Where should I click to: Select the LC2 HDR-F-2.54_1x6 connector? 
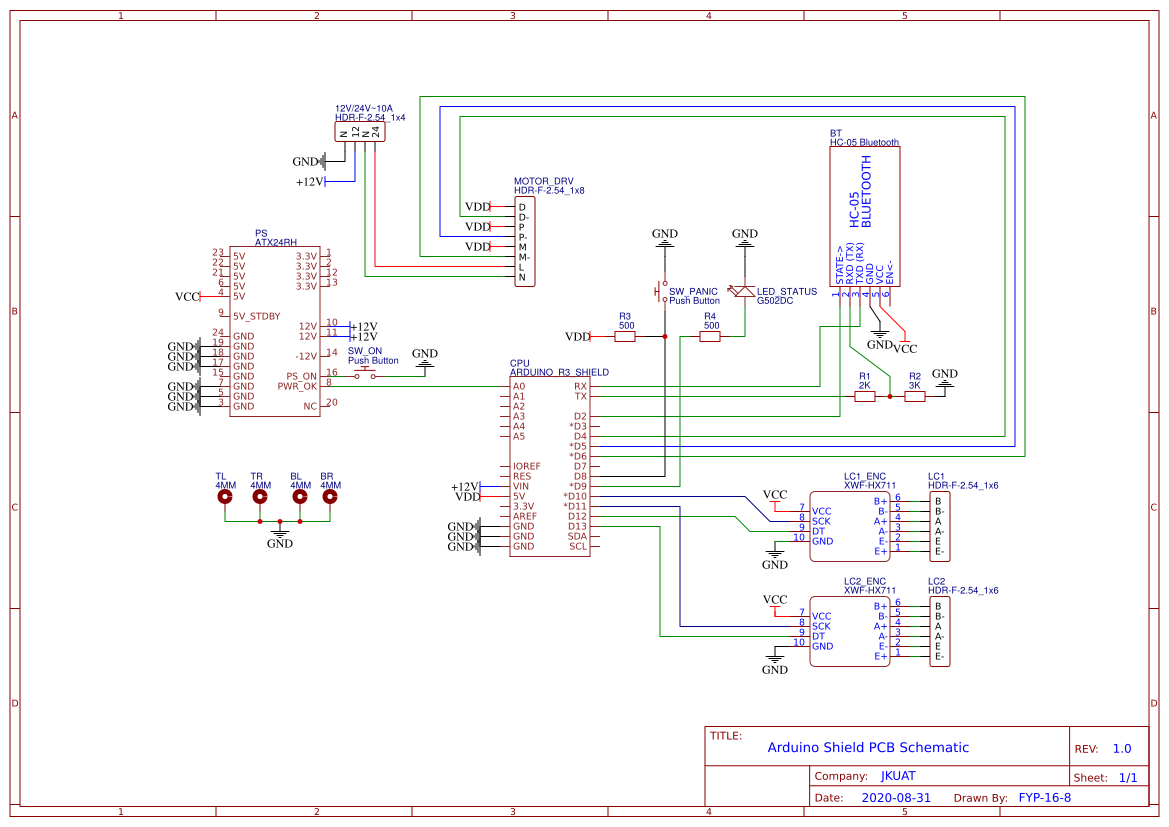point(938,630)
